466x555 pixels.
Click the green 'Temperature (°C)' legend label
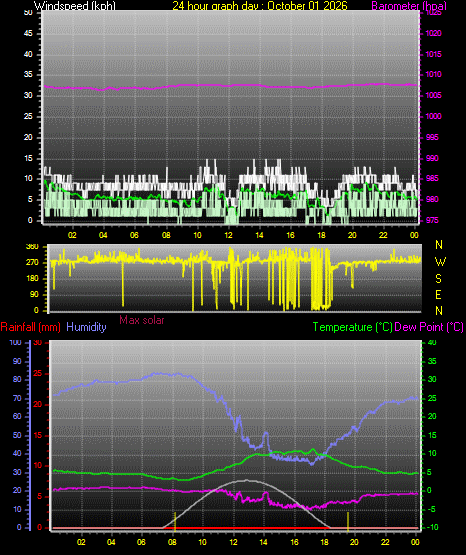click(352, 327)
